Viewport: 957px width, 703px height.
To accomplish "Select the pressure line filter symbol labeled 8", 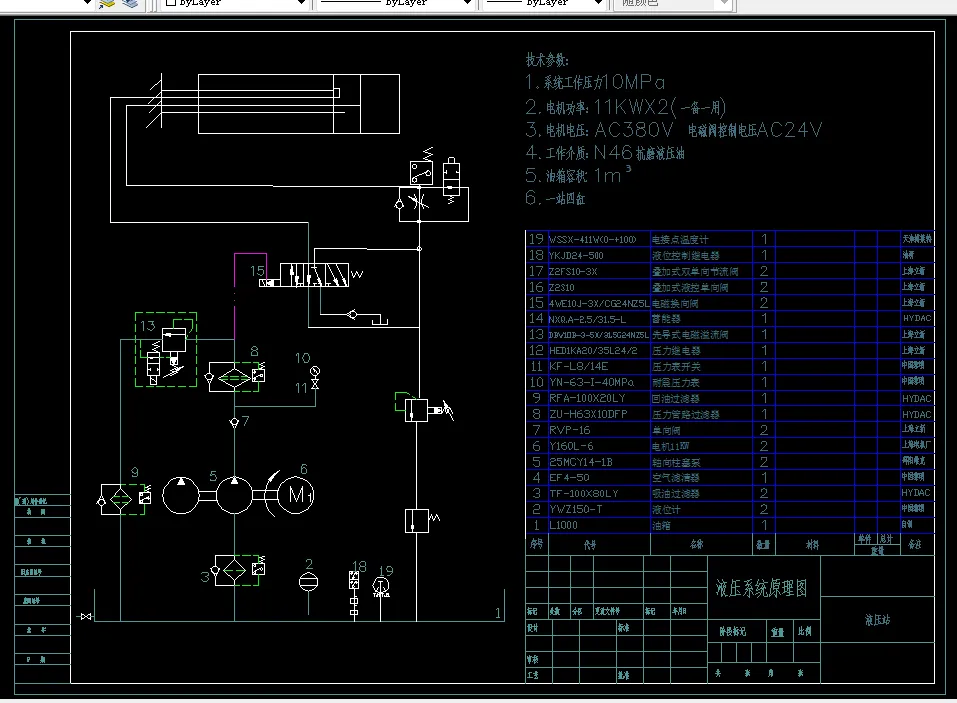I will tap(236, 378).
